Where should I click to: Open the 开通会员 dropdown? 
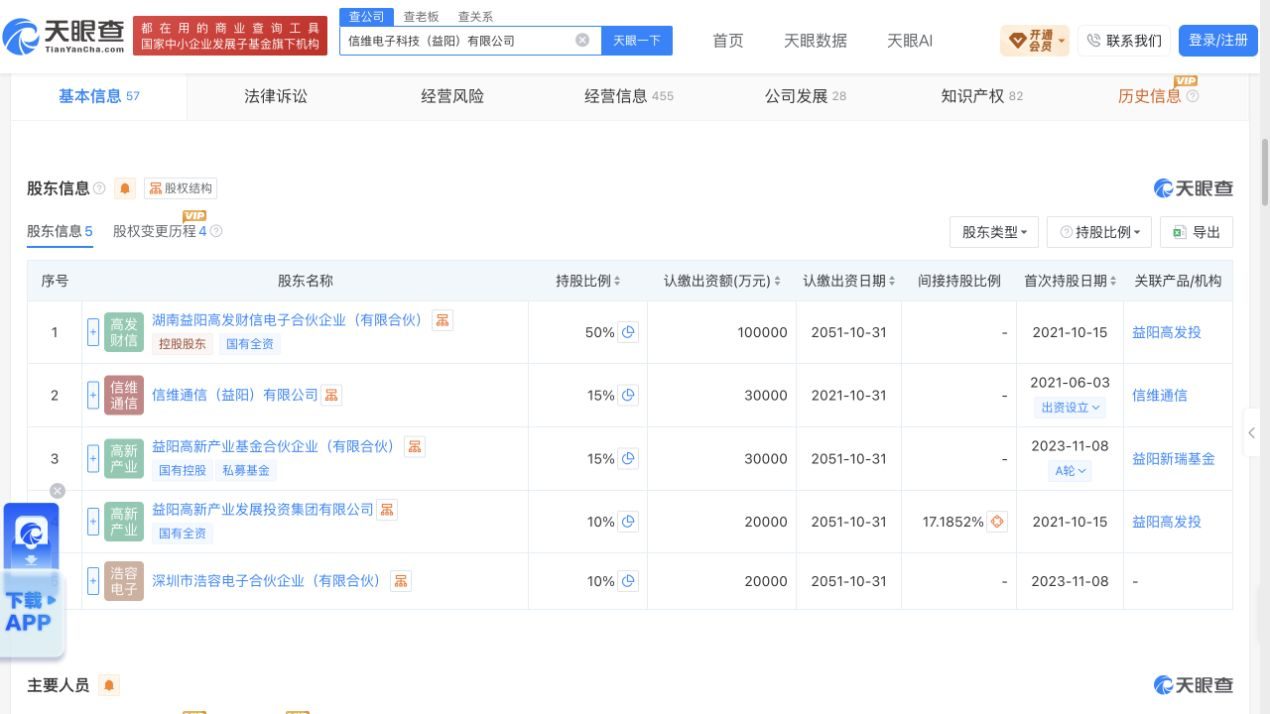(1035, 40)
